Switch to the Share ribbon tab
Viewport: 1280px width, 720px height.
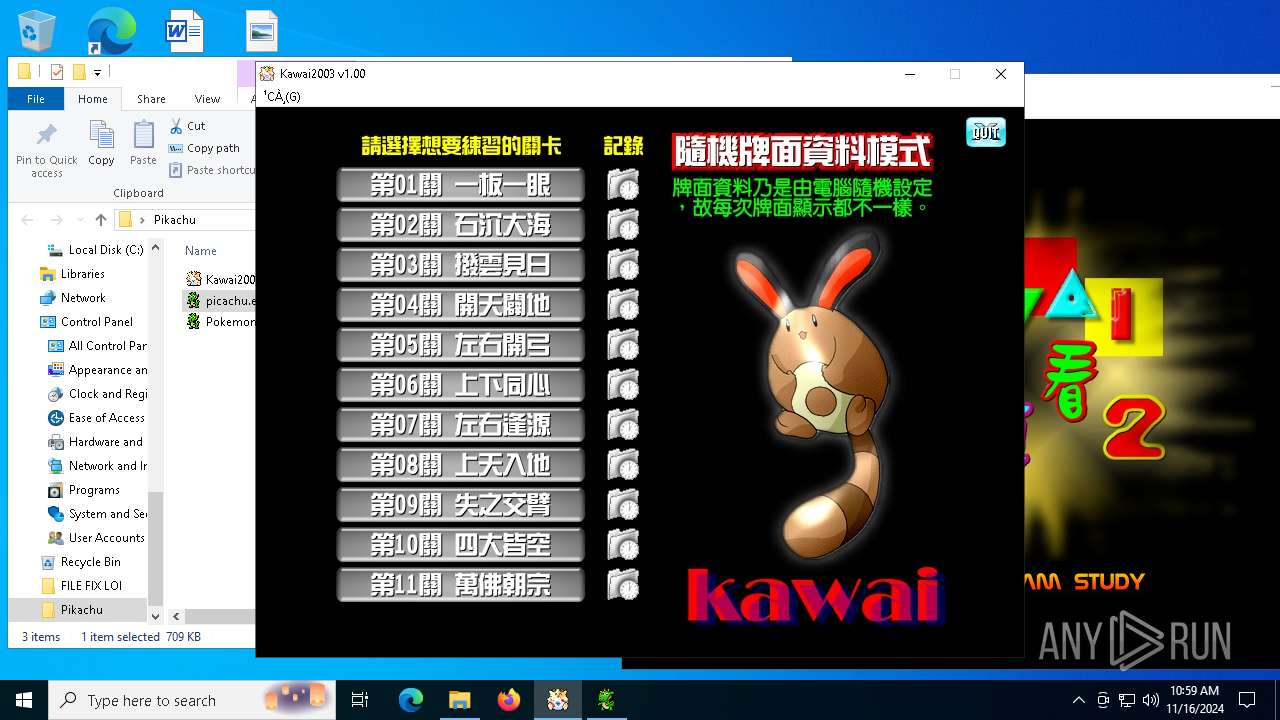151,99
